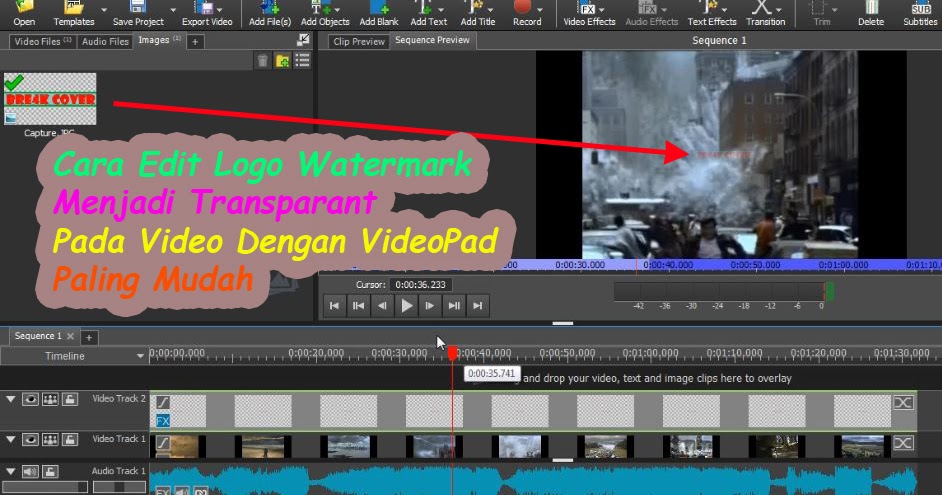The height and width of the screenshot is (495, 942).
Task: Collapse Video Track 1 with its triangle
Action: pos(10,440)
